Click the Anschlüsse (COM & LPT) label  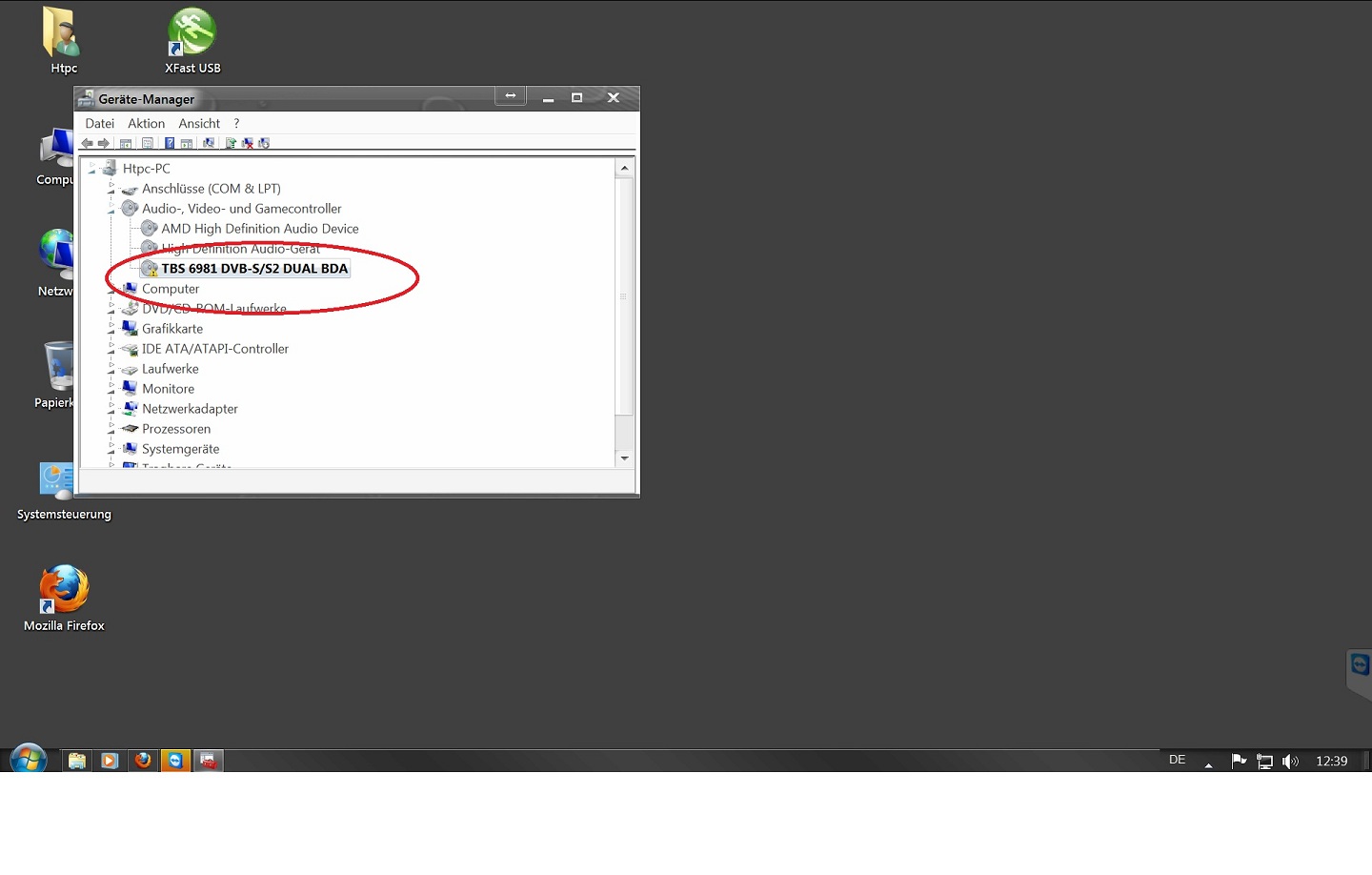(212, 189)
